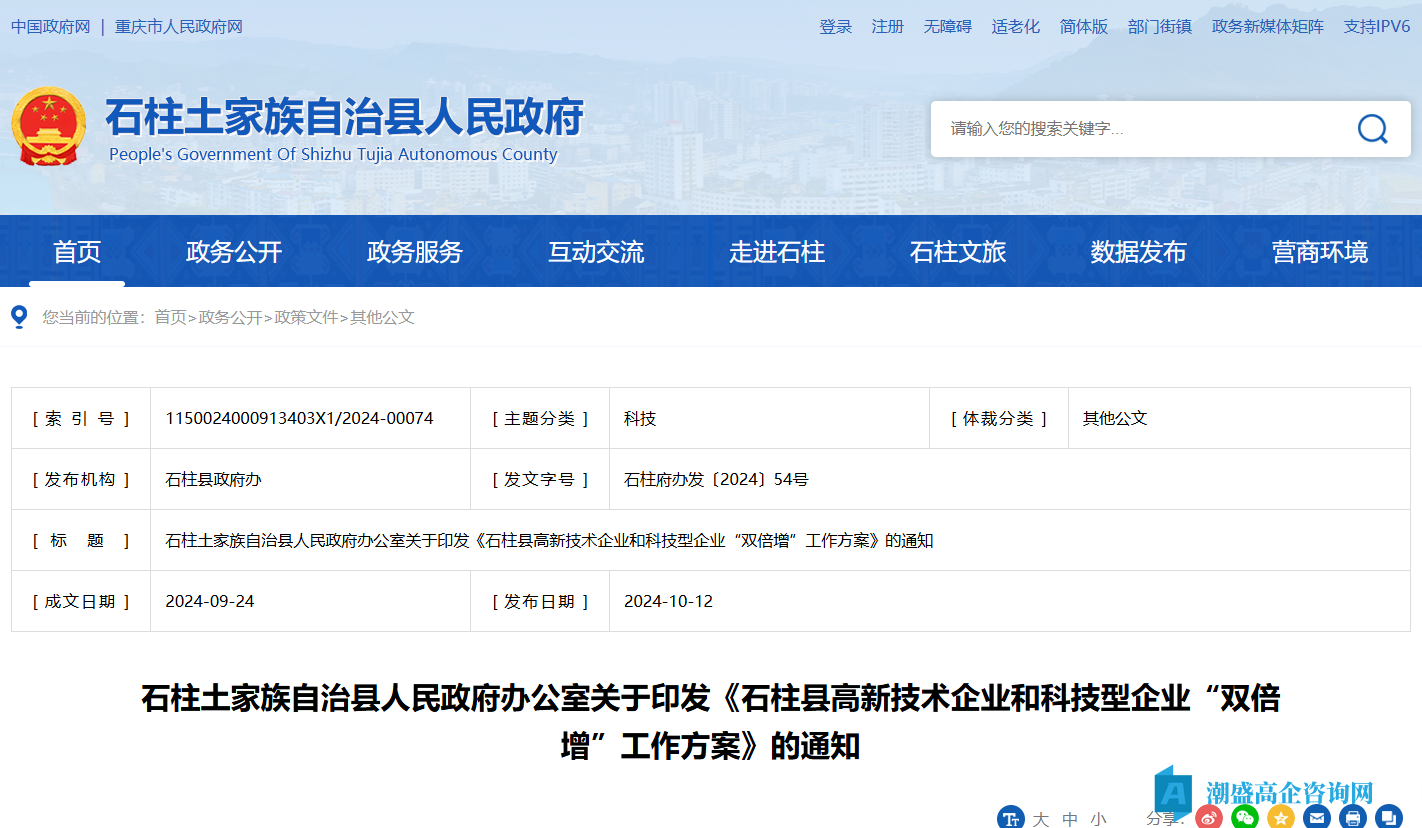The height and width of the screenshot is (828, 1422).
Task: Click the yellow star favorite icon
Action: point(1281,818)
